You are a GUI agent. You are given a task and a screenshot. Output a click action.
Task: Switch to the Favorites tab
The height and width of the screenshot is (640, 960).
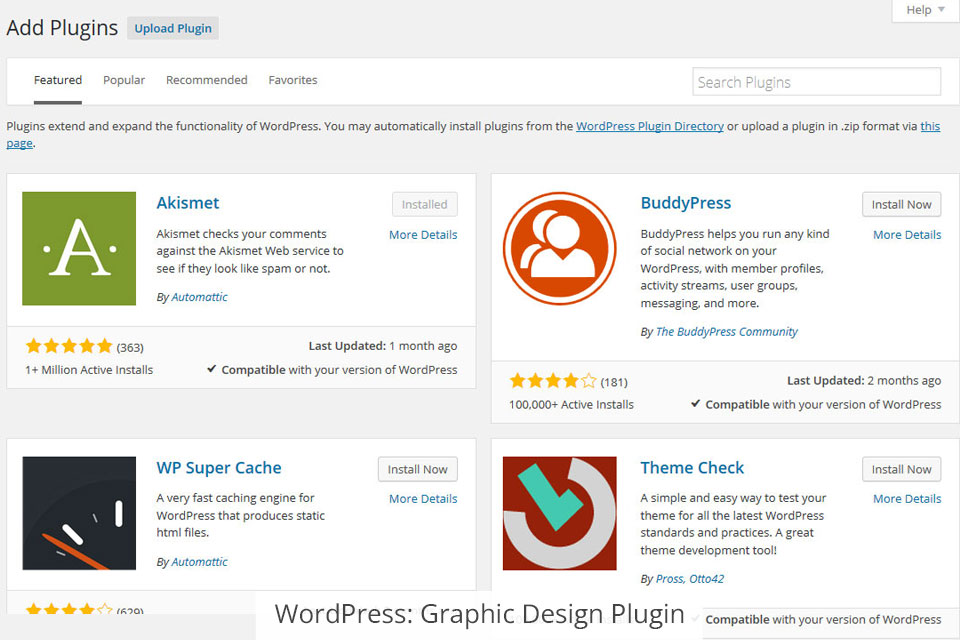pyautogui.click(x=293, y=80)
